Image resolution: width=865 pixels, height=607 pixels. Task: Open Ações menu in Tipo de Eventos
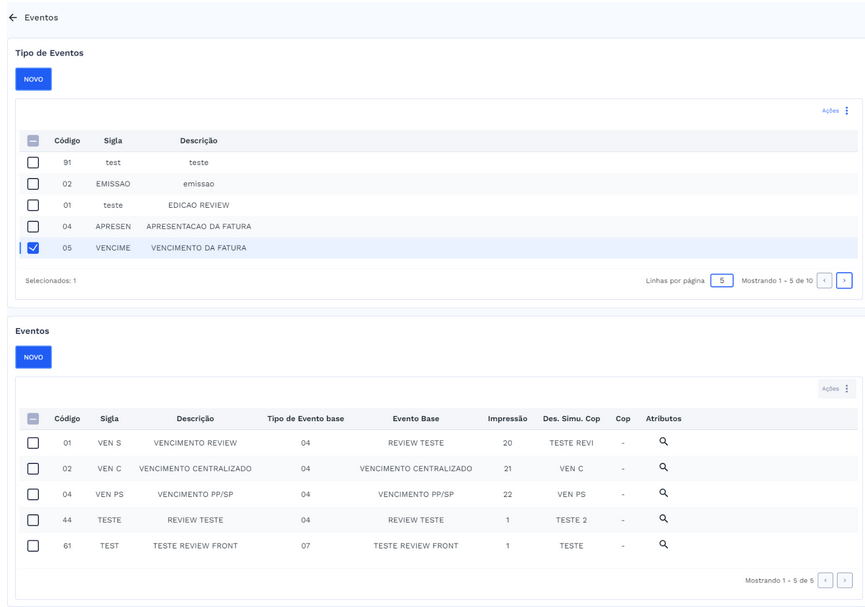pos(836,111)
